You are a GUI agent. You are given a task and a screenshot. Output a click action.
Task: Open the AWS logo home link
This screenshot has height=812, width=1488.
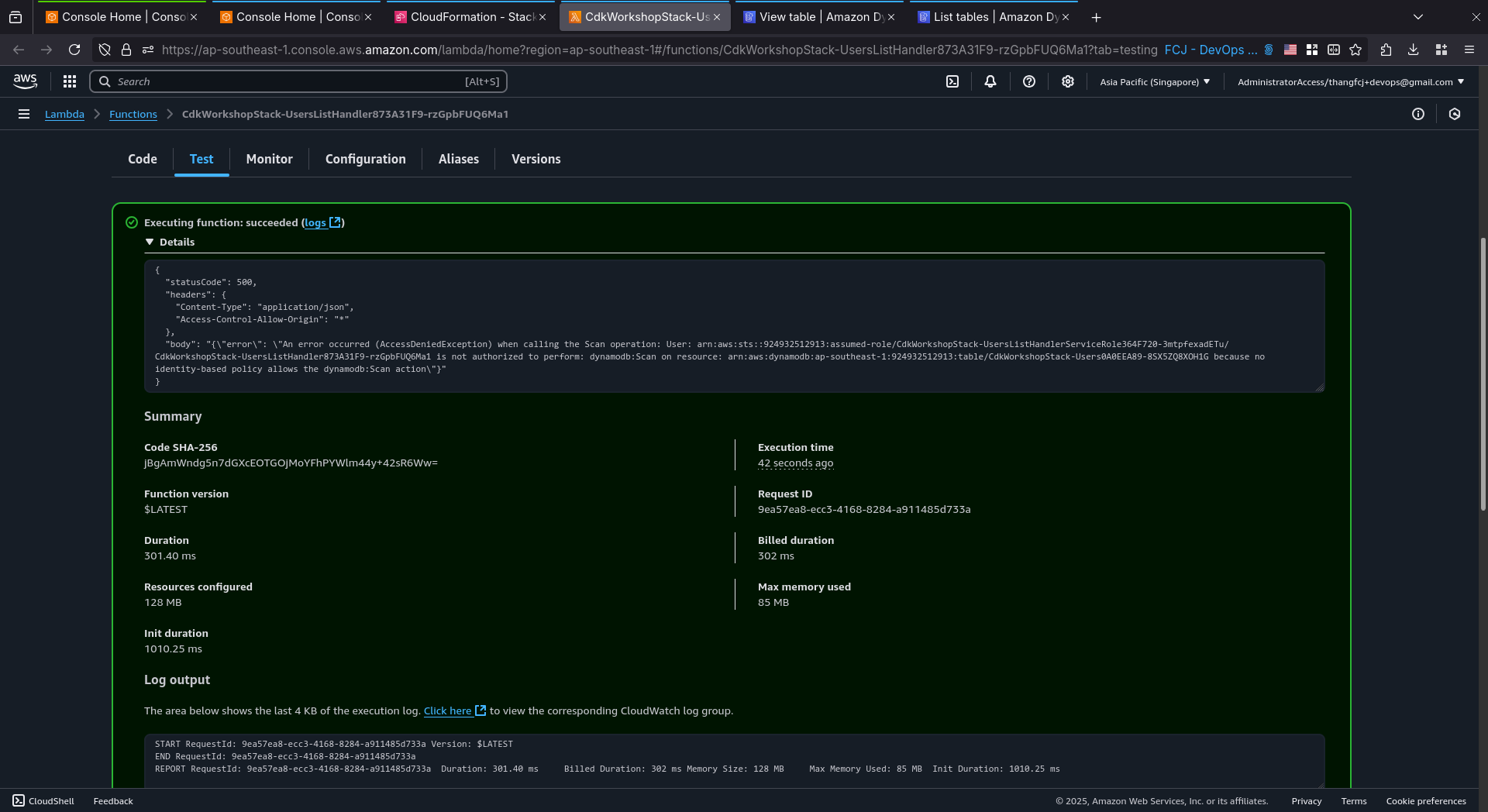click(25, 81)
